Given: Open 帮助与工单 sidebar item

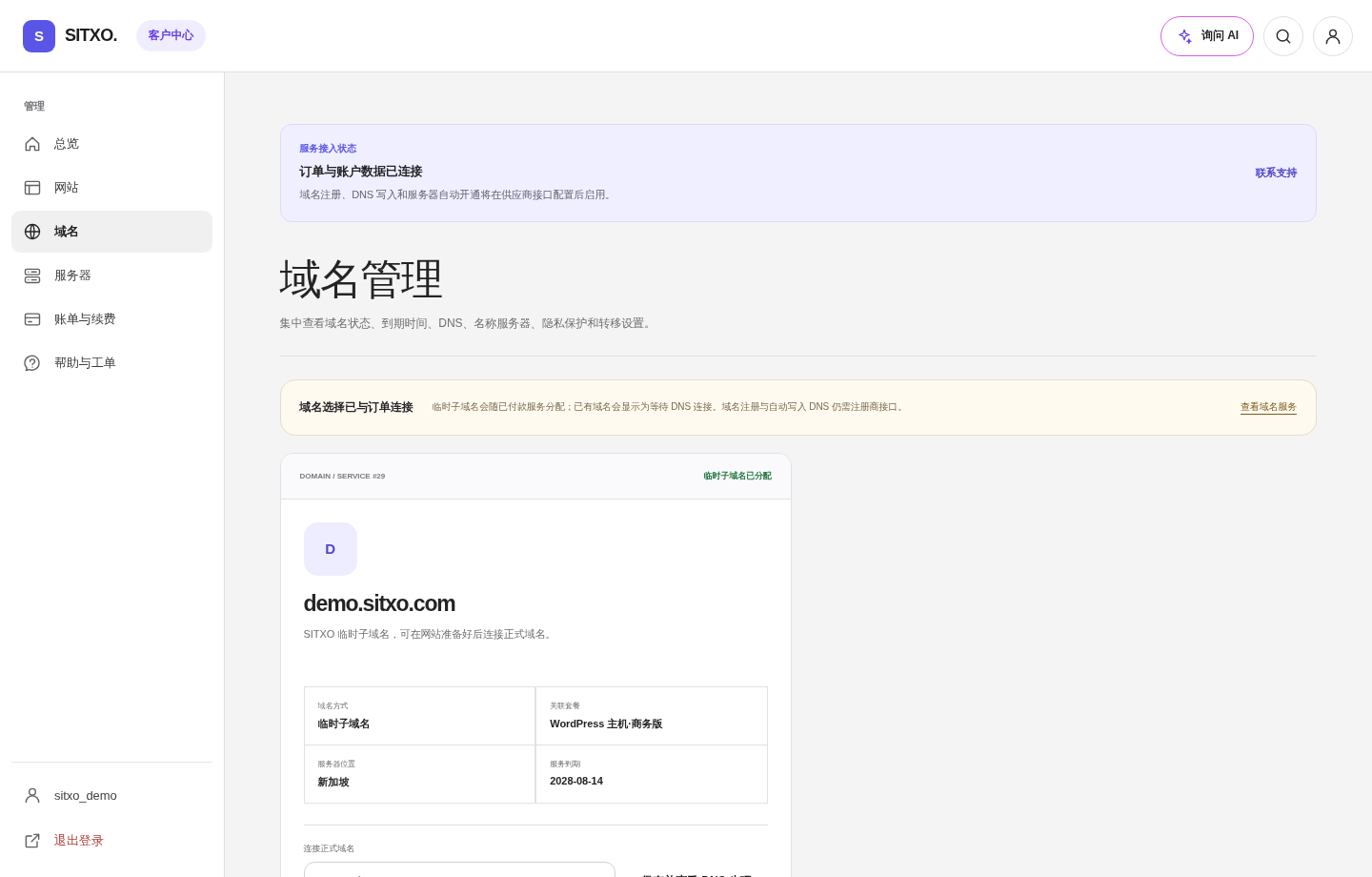Looking at the screenshot, I should pos(111,363).
